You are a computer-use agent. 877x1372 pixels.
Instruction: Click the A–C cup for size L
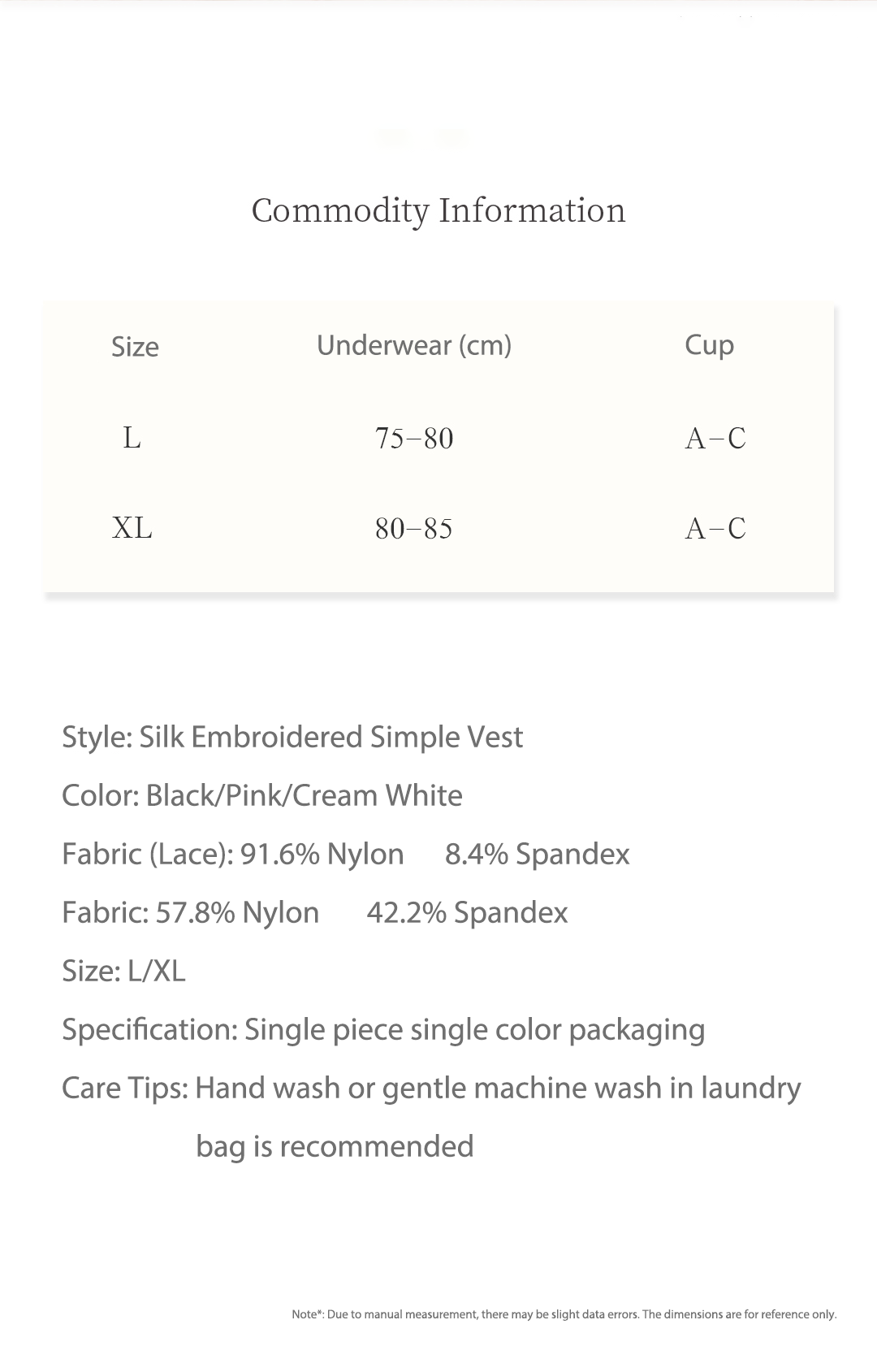coord(715,439)
